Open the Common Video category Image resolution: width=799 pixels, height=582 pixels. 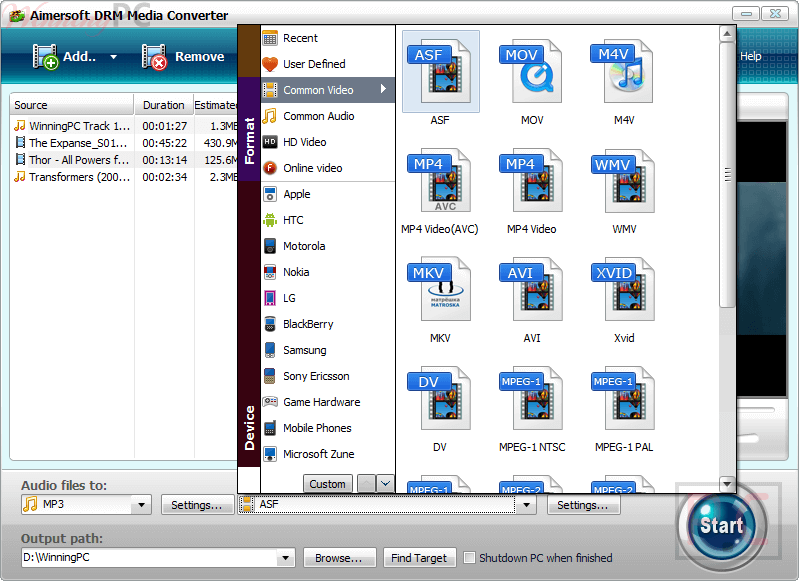[328, 90]
